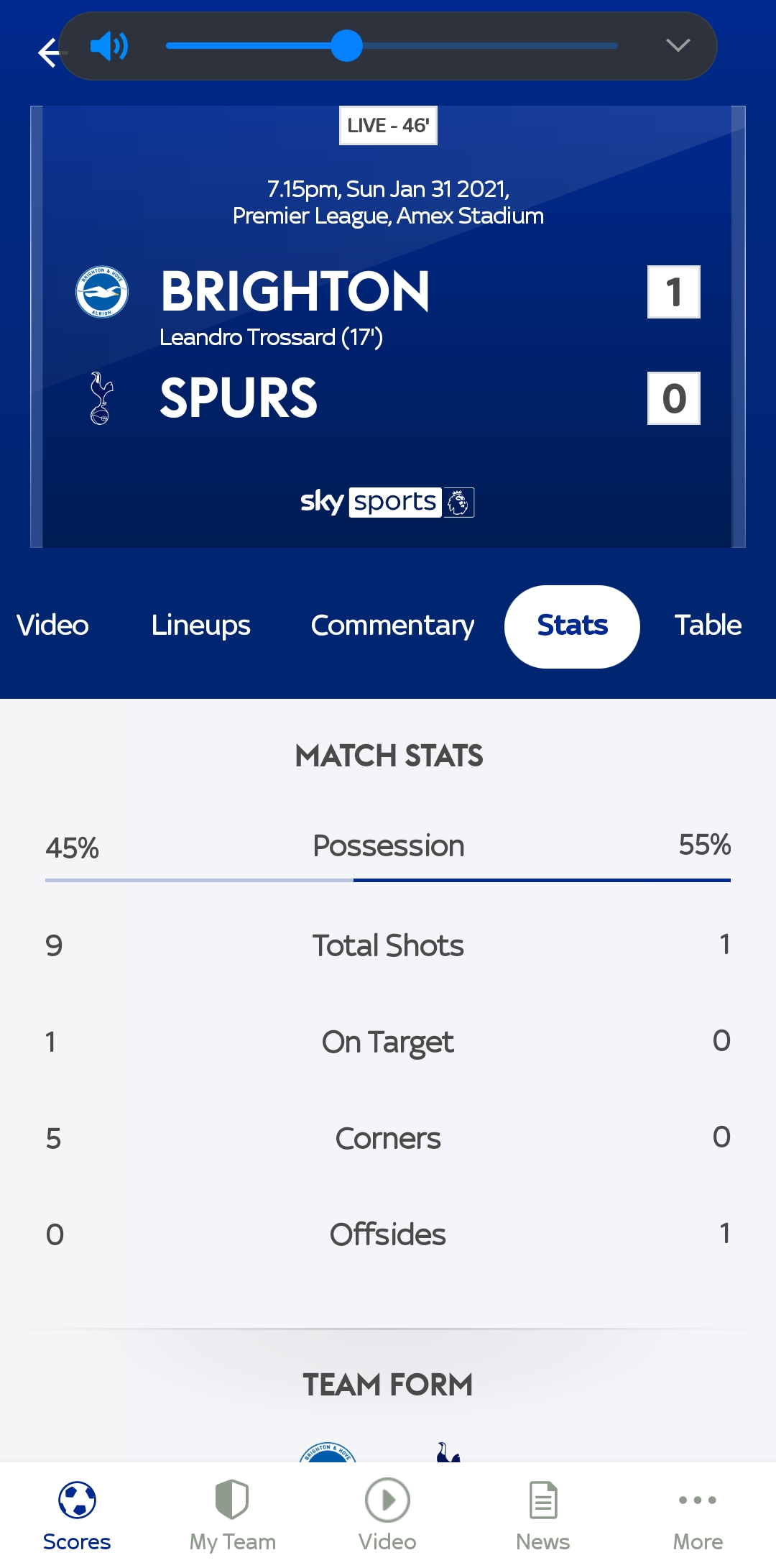Tap the Spurs club crest

[101, 398]
